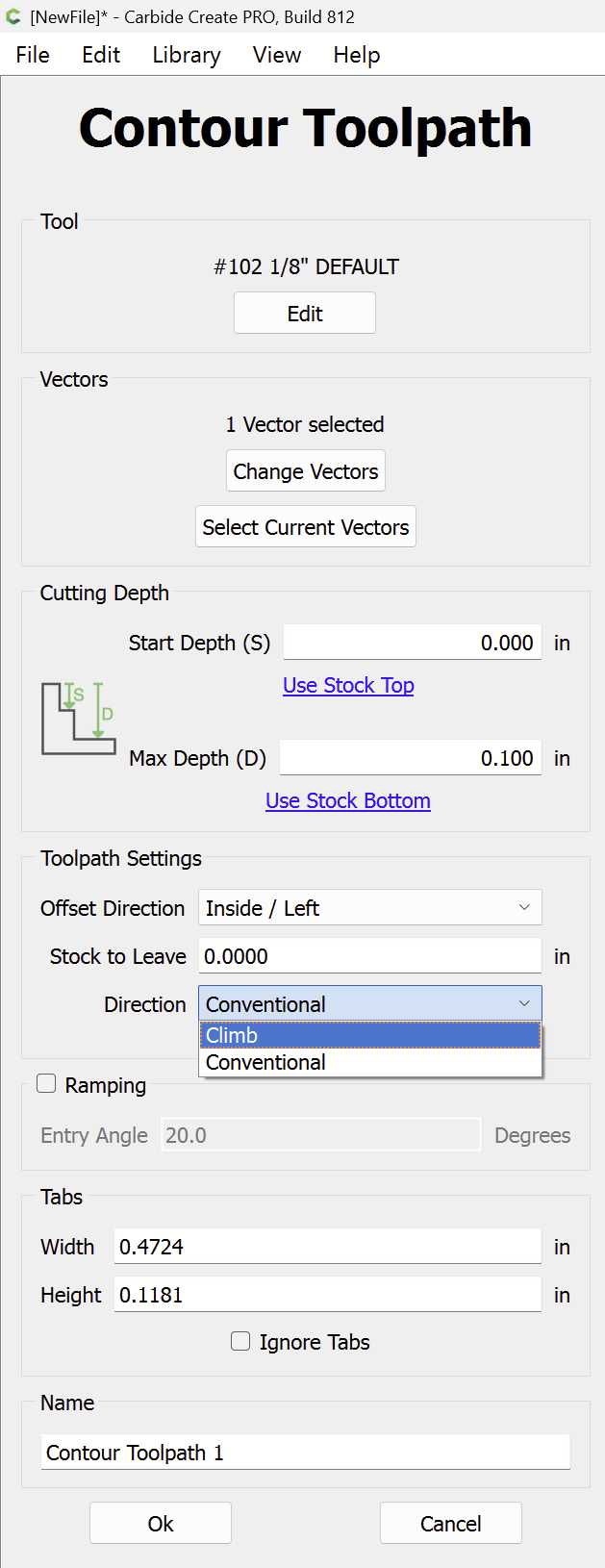Open the File menu

pyautogui.click(x=33, y=55)
